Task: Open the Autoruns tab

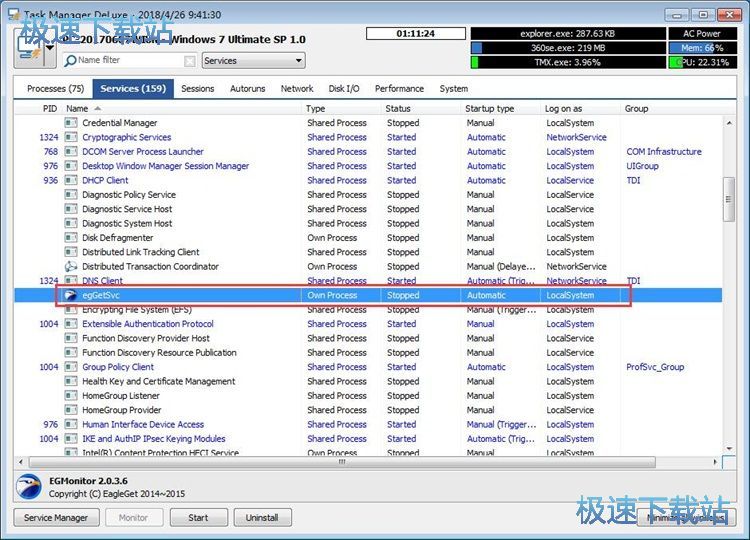Action: (247, 89)
